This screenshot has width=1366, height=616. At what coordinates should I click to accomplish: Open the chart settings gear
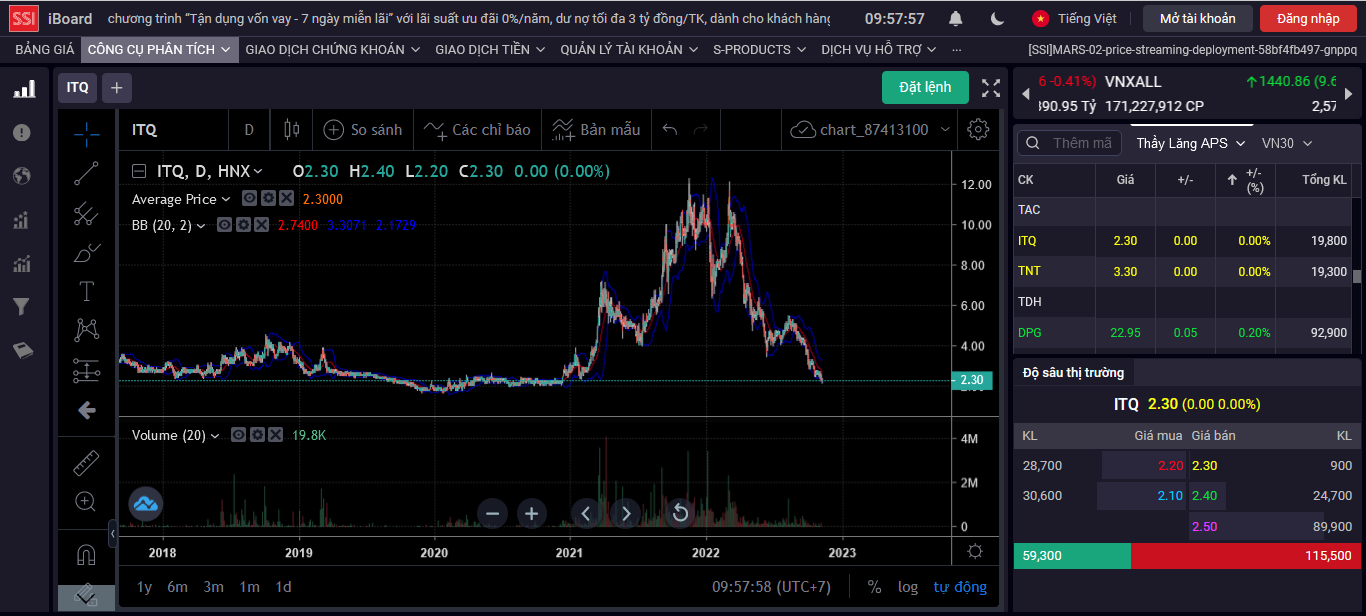[978, 129]
